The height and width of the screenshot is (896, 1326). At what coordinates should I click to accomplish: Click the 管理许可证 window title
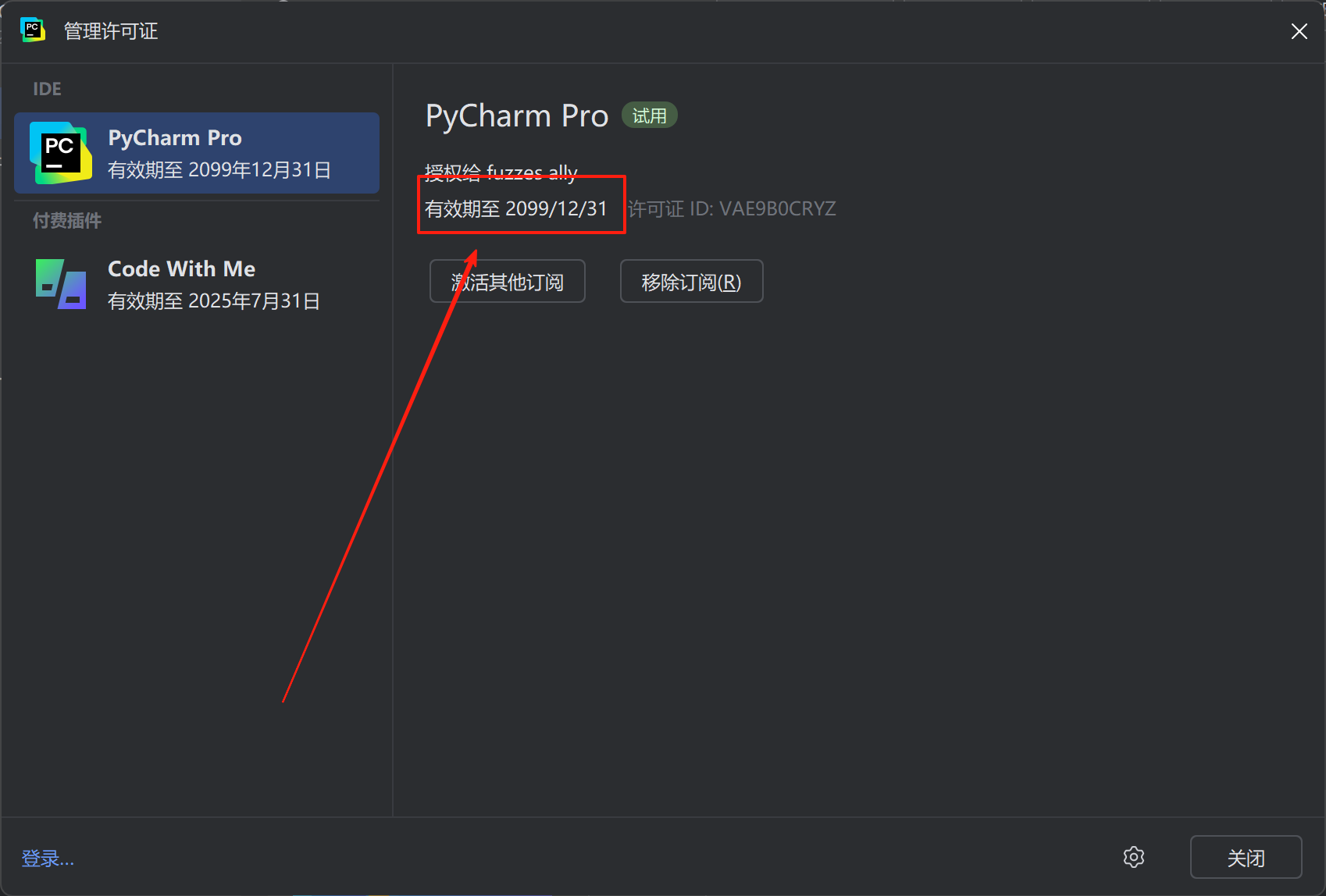point(111,31)
